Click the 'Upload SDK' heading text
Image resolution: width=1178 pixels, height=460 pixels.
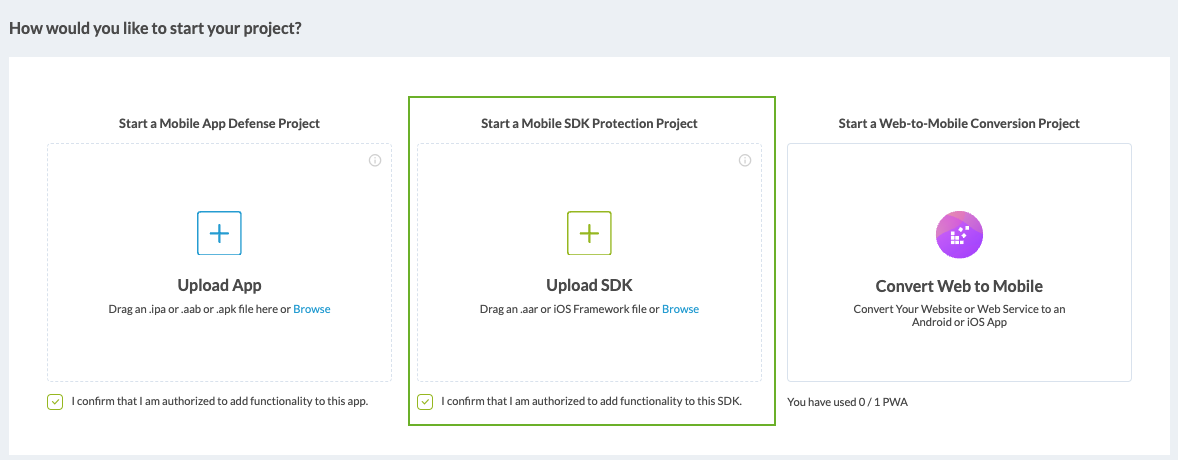click(x=589, y=285)
